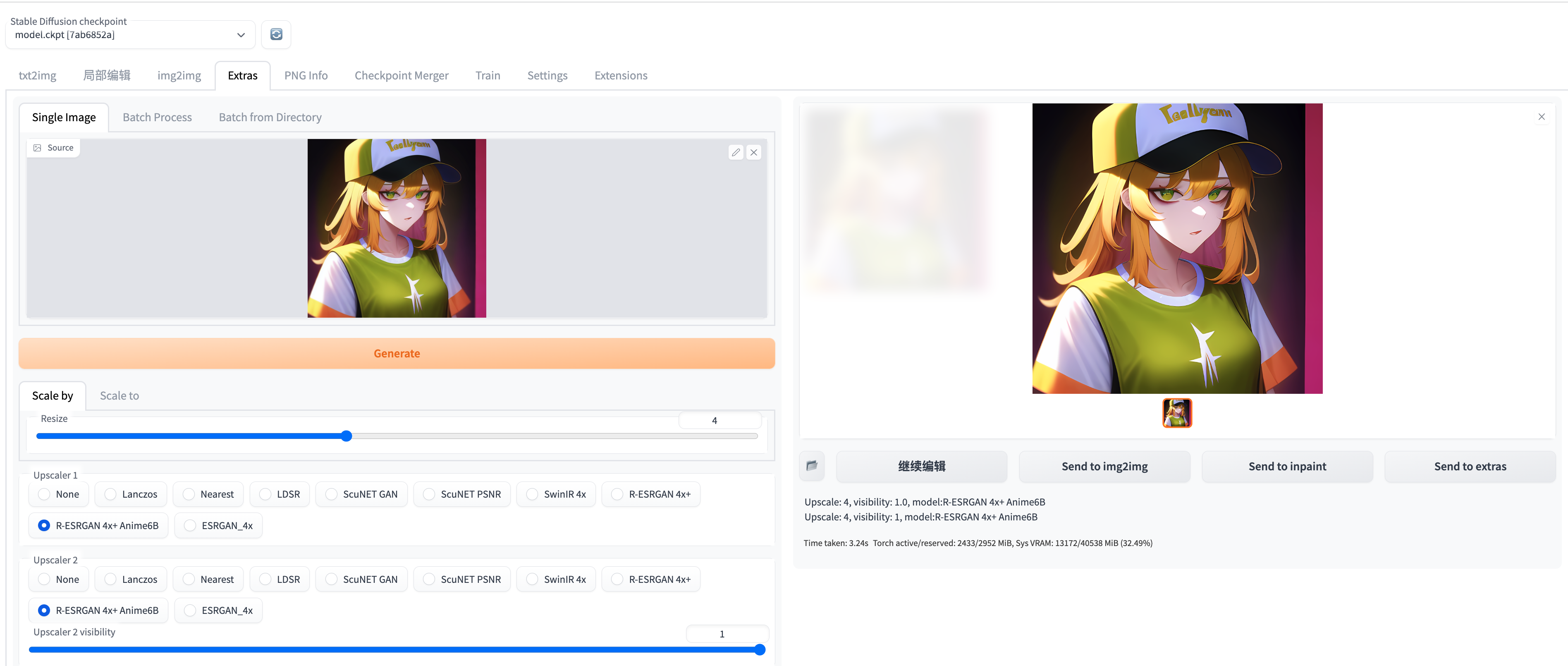The image size is (1568, 666).
Task: Click the Upscaler 2 visibility value field
Action: point(727,634)
